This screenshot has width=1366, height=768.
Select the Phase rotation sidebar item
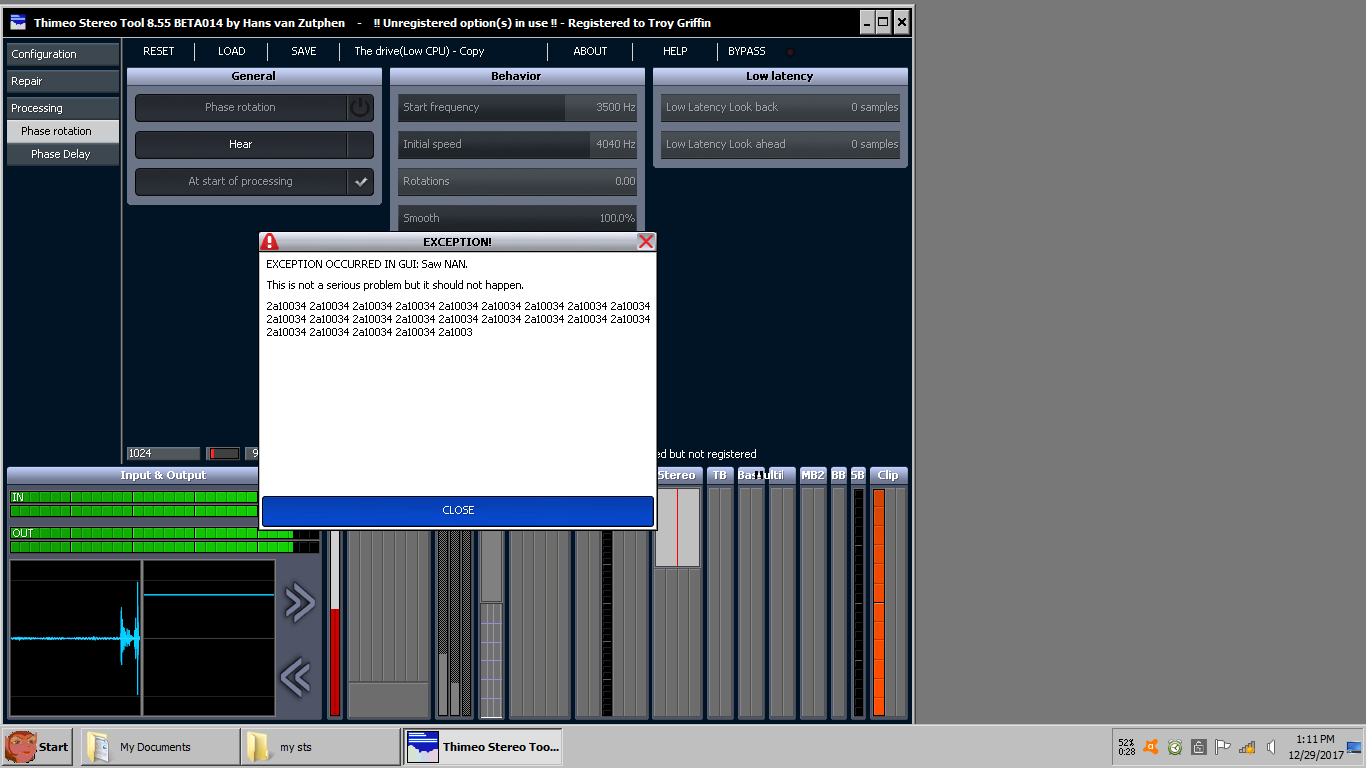[x=62, y=131]
